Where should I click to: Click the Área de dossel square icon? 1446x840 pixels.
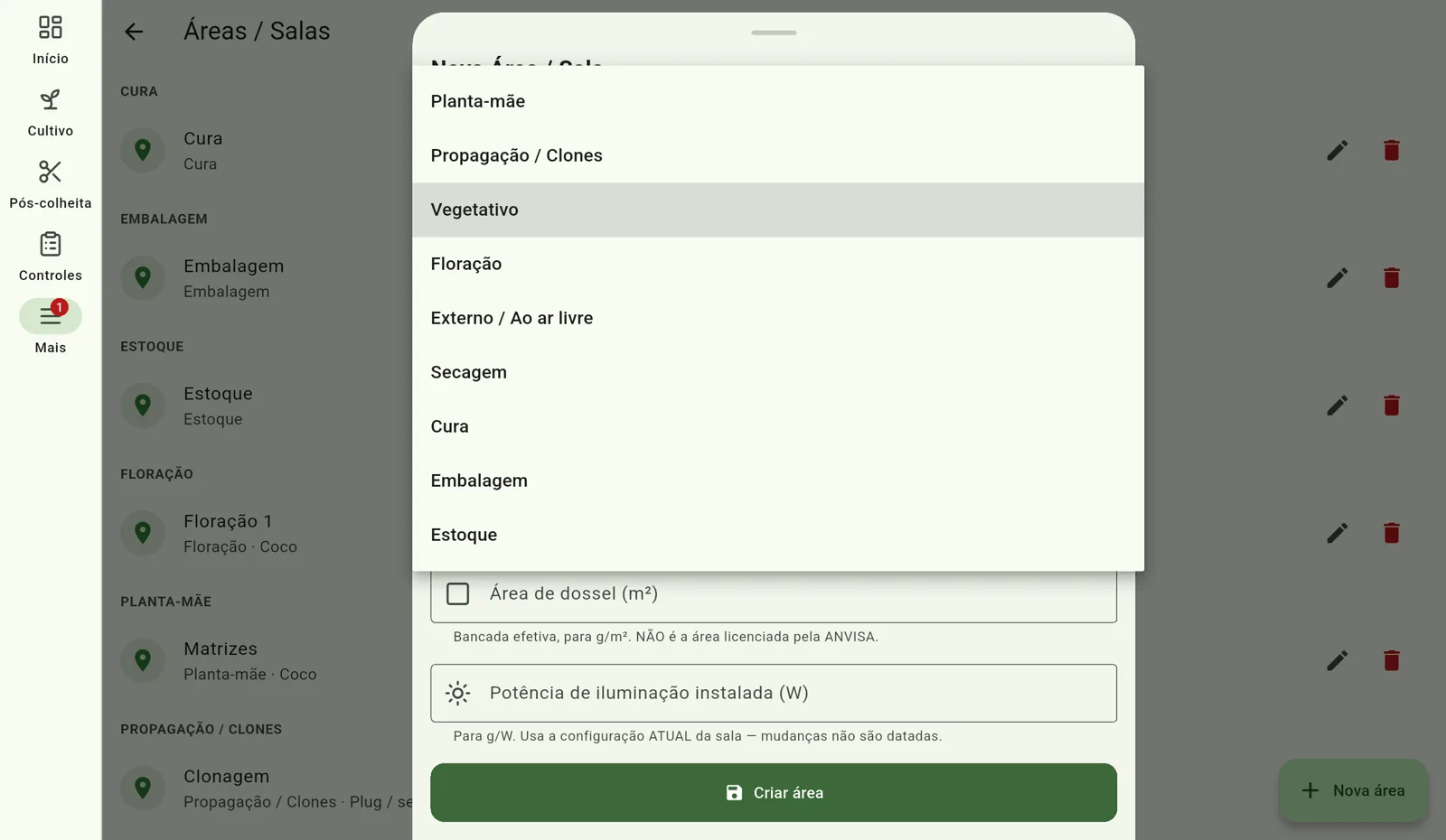(x=458, y=594)
